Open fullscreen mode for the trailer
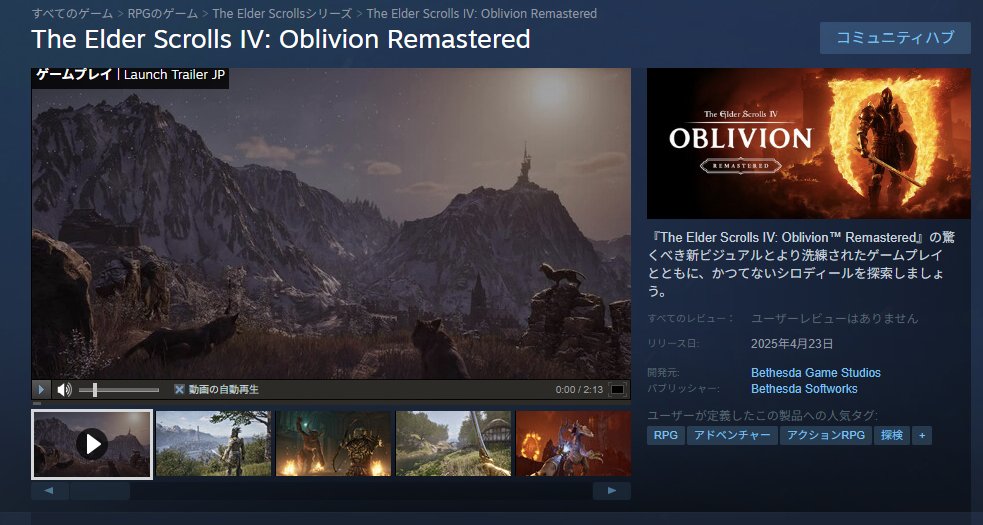The image size is (983, 525). (x=618, y=390)
